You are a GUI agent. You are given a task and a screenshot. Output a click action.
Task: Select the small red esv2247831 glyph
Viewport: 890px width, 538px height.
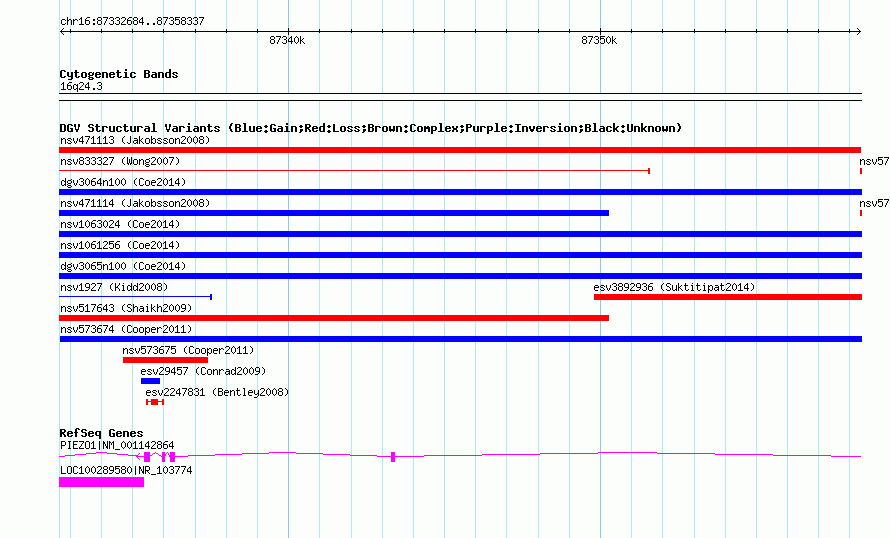pyautogui.click(x=155, y=402)
